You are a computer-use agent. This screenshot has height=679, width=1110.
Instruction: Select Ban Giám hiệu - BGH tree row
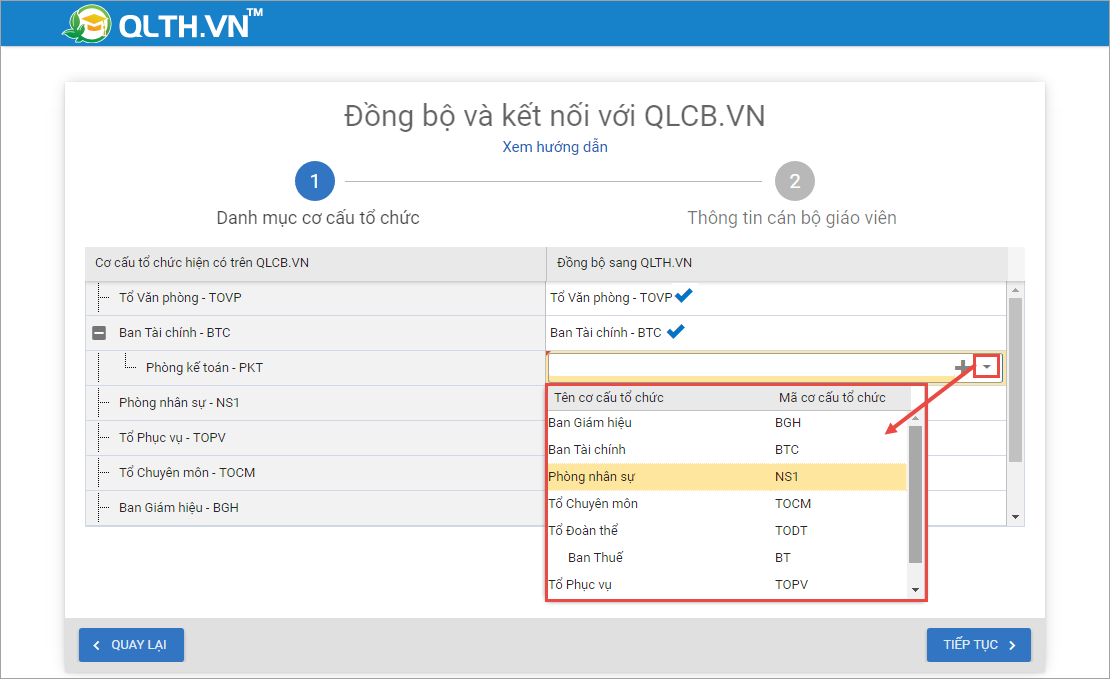tap(315, 508)
